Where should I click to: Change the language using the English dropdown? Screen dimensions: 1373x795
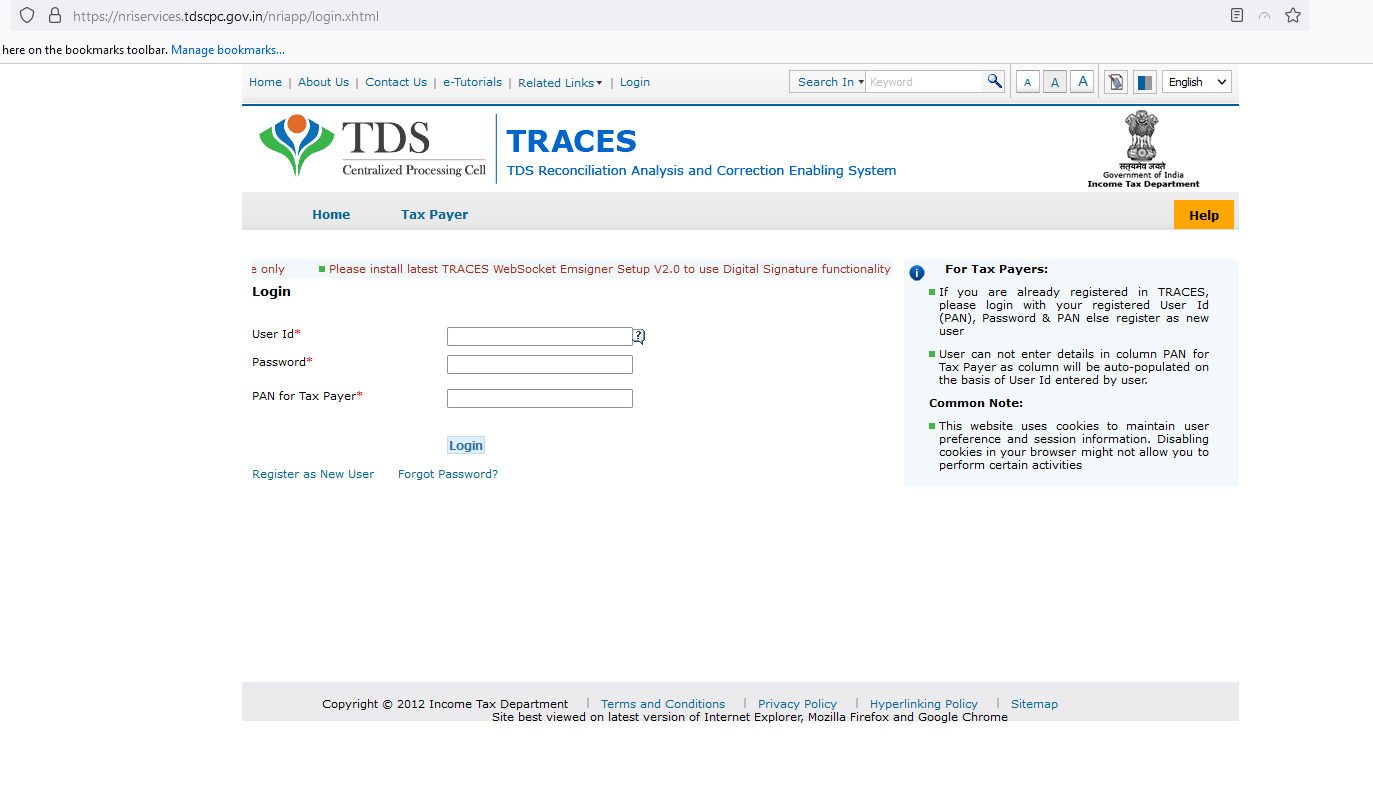click(1196, 81)
